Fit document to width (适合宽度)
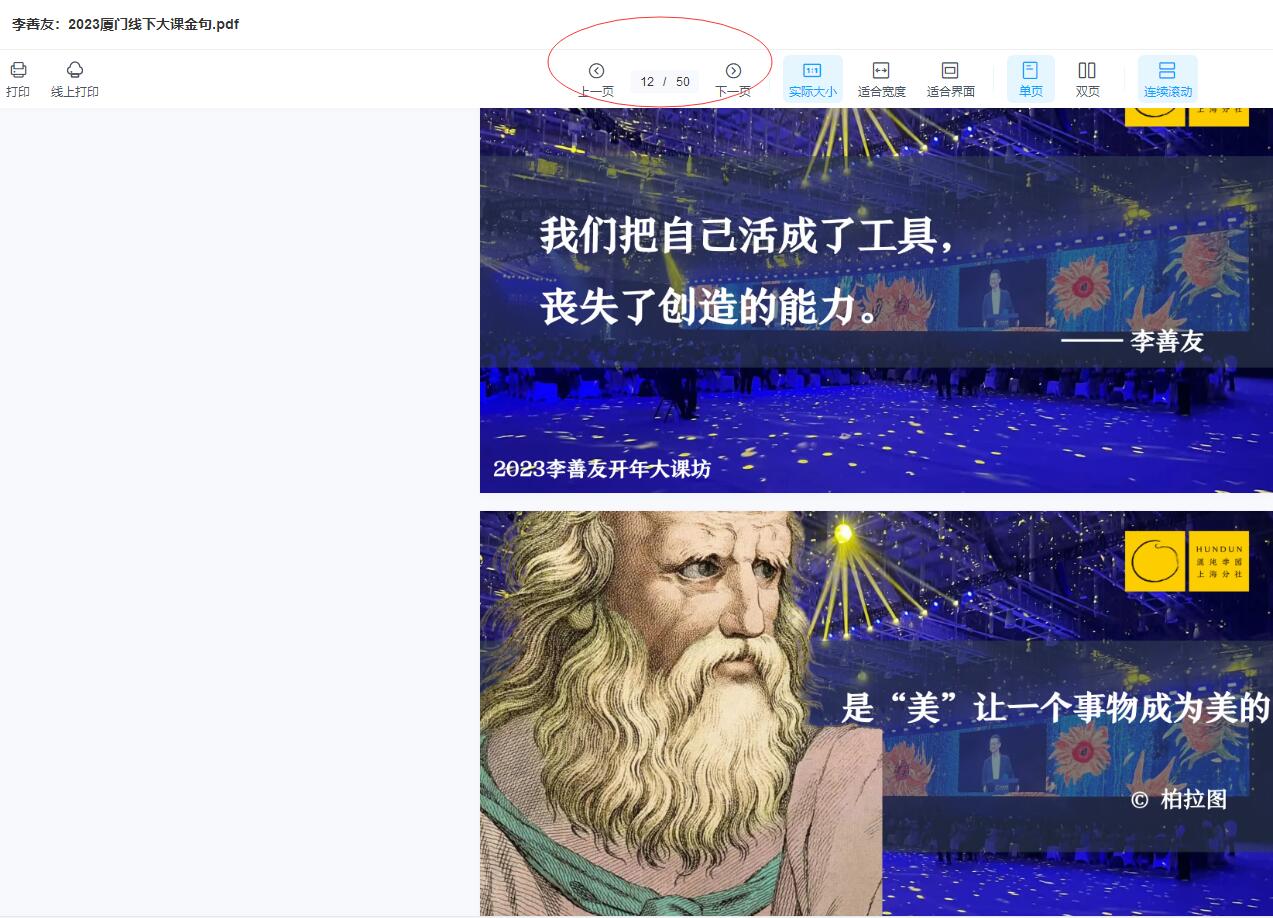The height and width of the screenshot is (918, 1273). tap(881, 79)
